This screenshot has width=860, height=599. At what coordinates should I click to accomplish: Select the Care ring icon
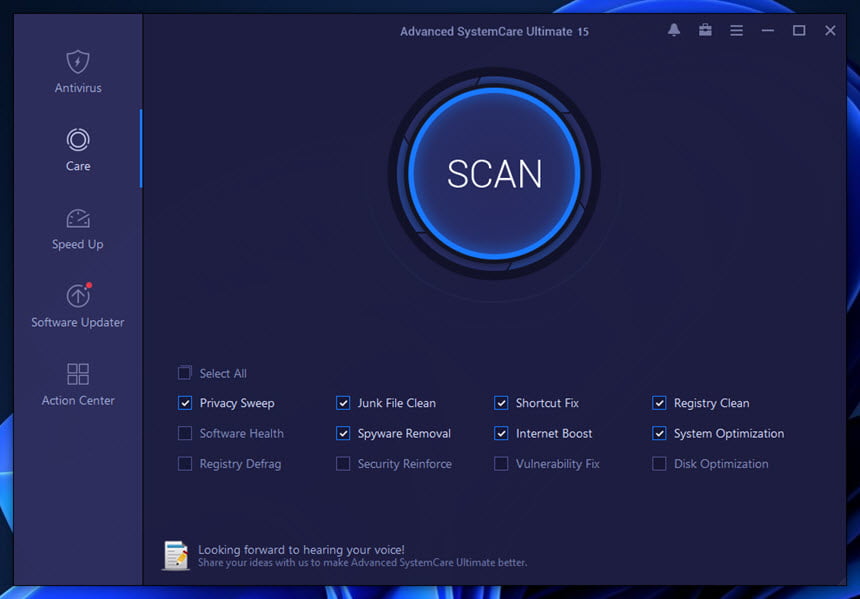(x=78, y=140)
